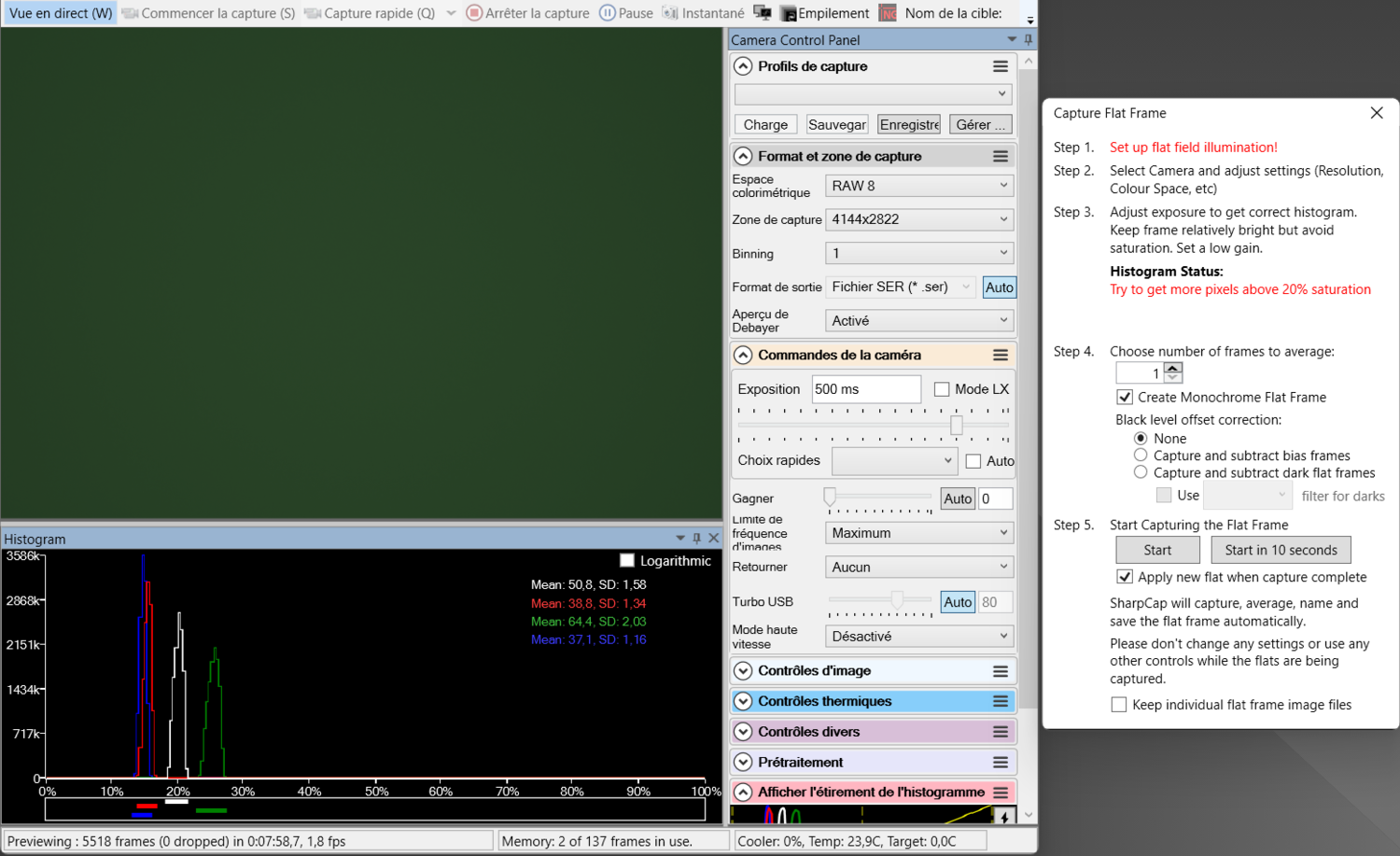Tick the Auto checkbox beside Choix rapides
Screen dimensions: 1400x856
[x=973, y=461]
